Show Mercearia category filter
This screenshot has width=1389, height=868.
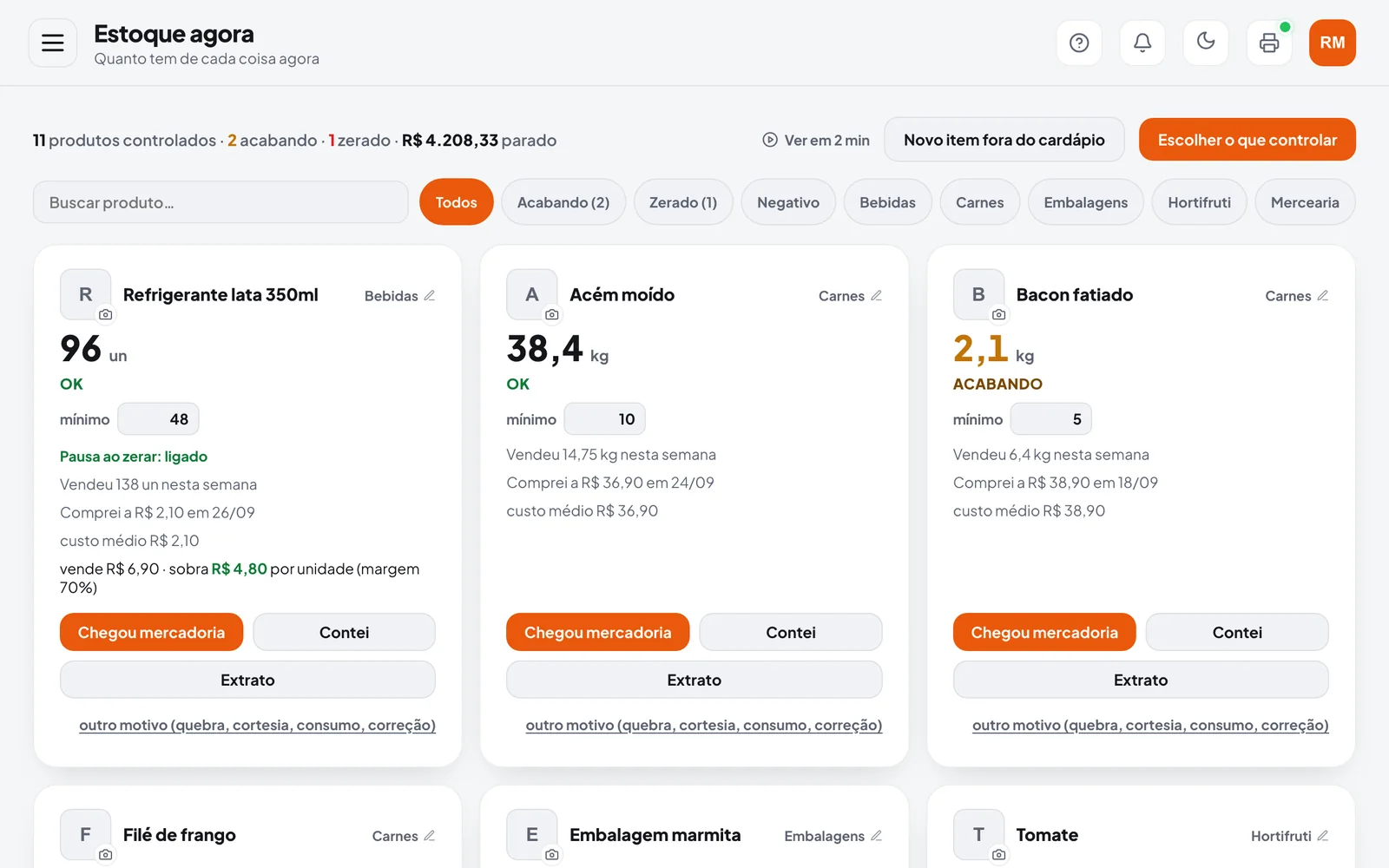[x=1305, y=202]
